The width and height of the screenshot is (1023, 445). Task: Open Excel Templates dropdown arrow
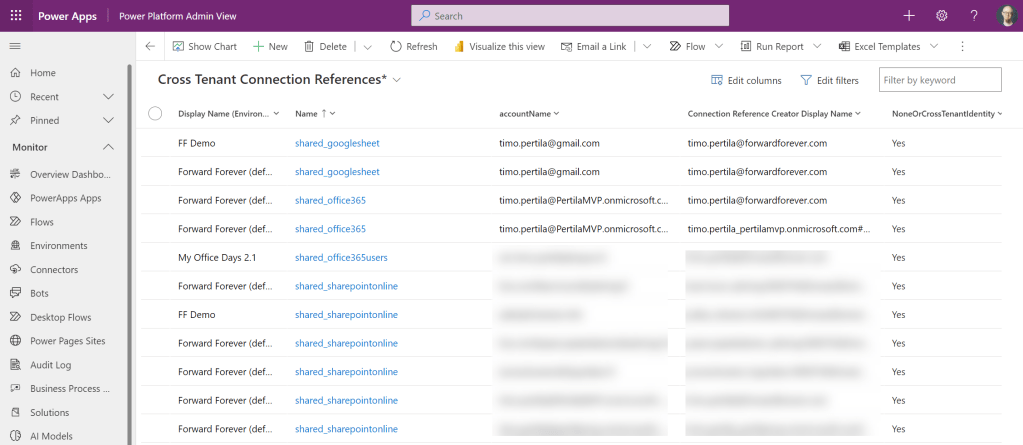coord(934,46)
